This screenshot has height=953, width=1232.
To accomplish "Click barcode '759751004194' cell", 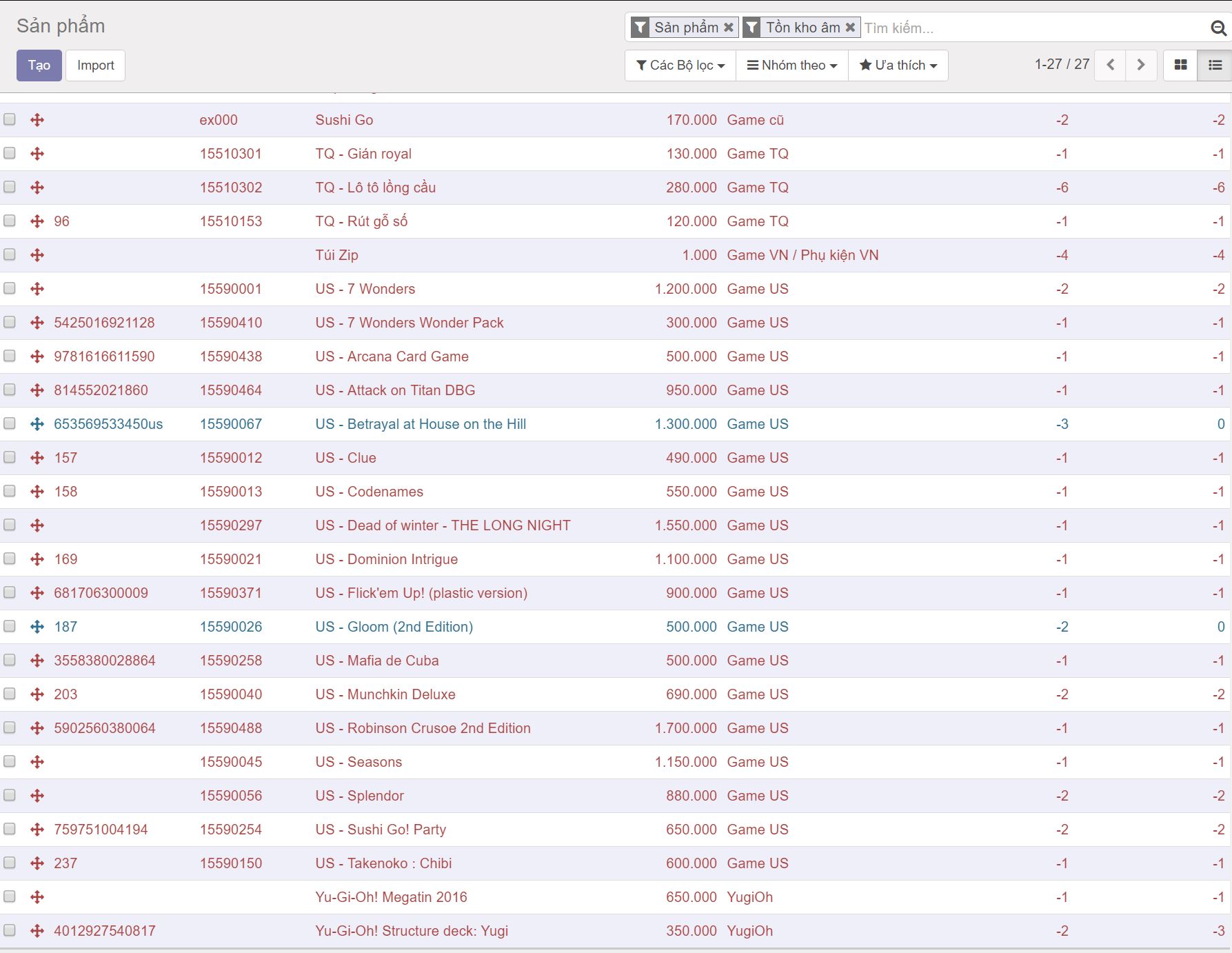I will (101, 830).
